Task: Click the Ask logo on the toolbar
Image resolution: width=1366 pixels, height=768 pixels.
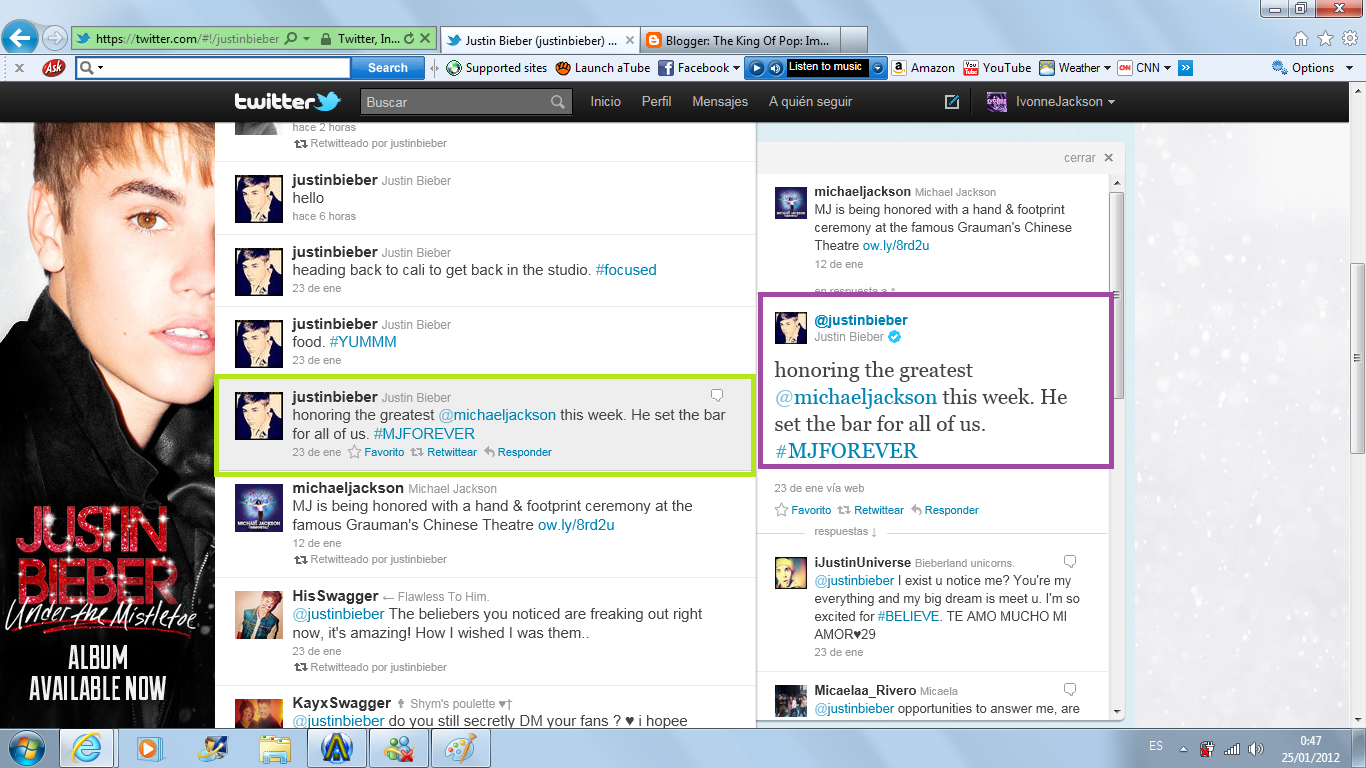Action: 54,68
